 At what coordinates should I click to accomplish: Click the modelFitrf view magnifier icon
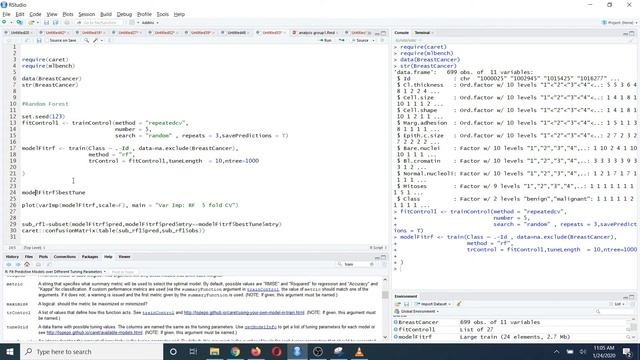[x=628, y=337]
